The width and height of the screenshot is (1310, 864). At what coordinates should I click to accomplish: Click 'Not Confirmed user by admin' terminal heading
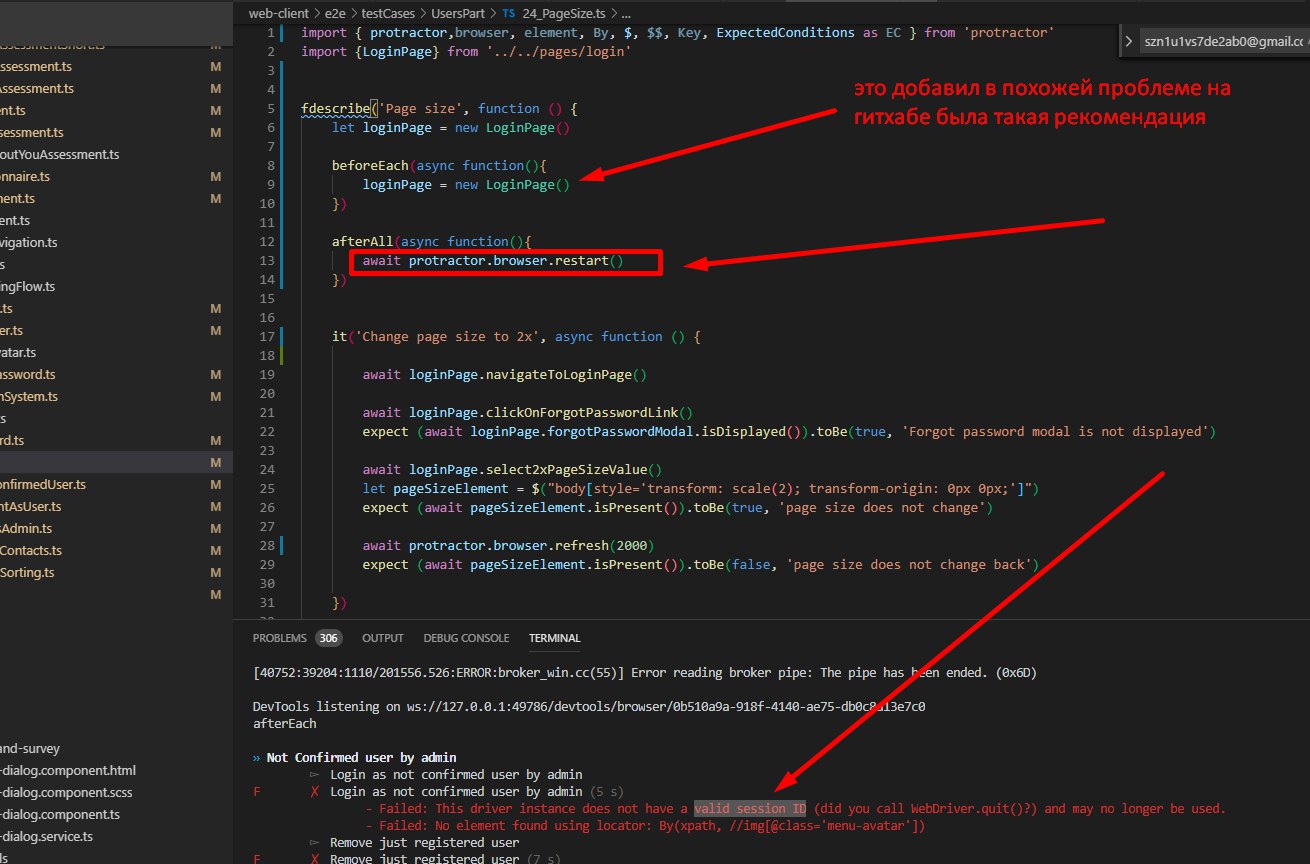(361, 757)
